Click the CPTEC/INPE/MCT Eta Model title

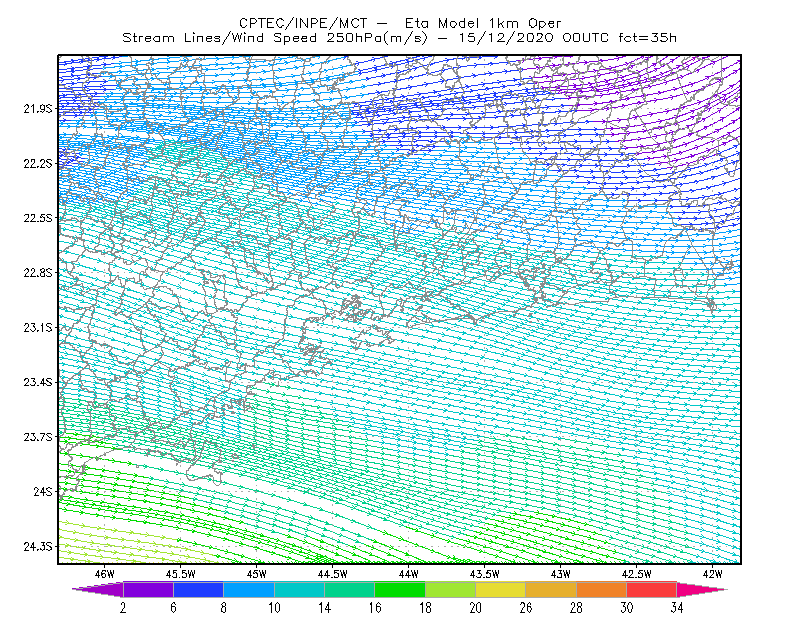400,23
